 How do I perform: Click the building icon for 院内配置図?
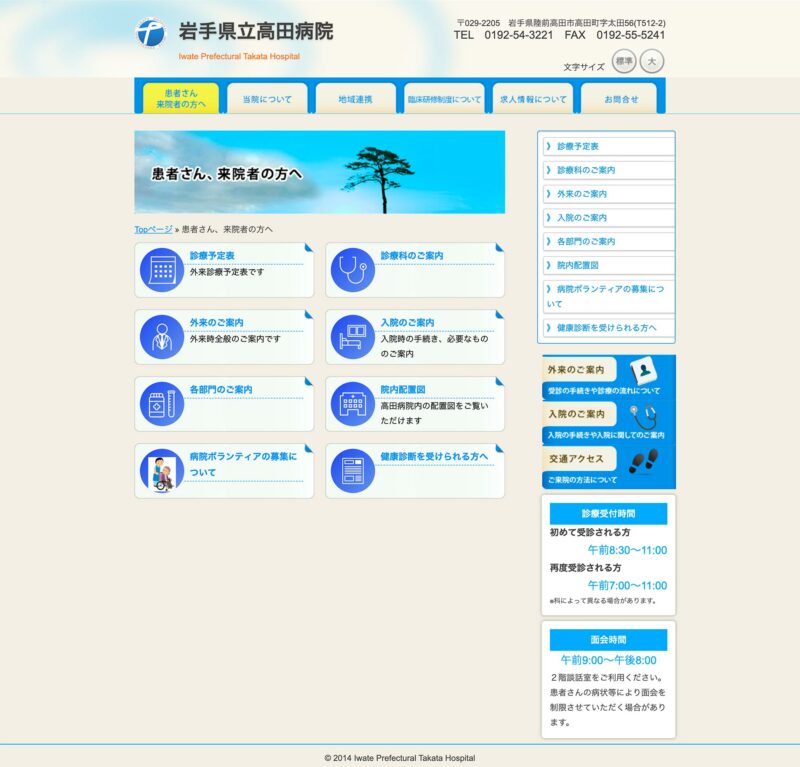click(352, 404)
